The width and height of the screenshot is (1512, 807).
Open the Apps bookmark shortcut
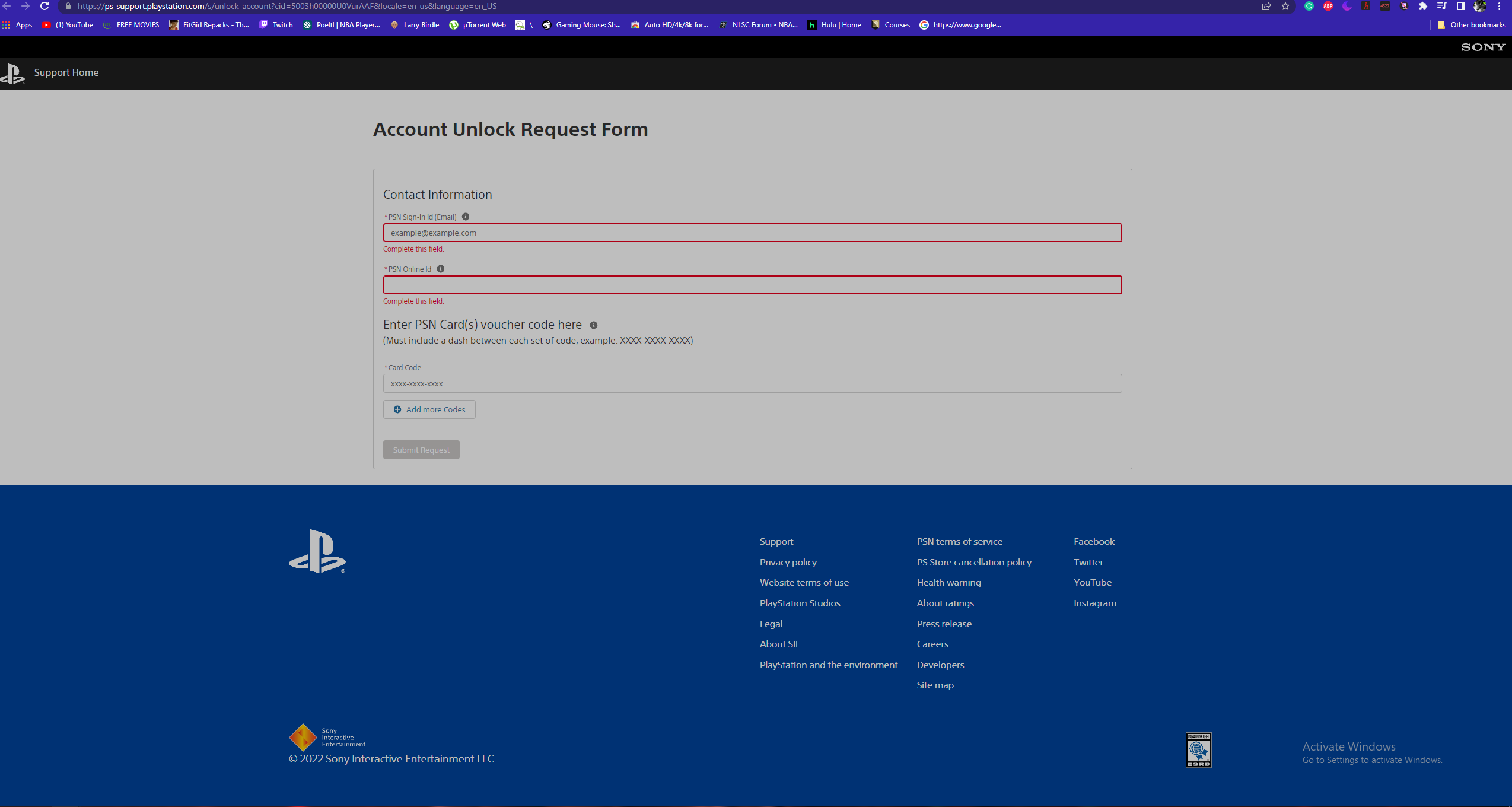[18, 25]
